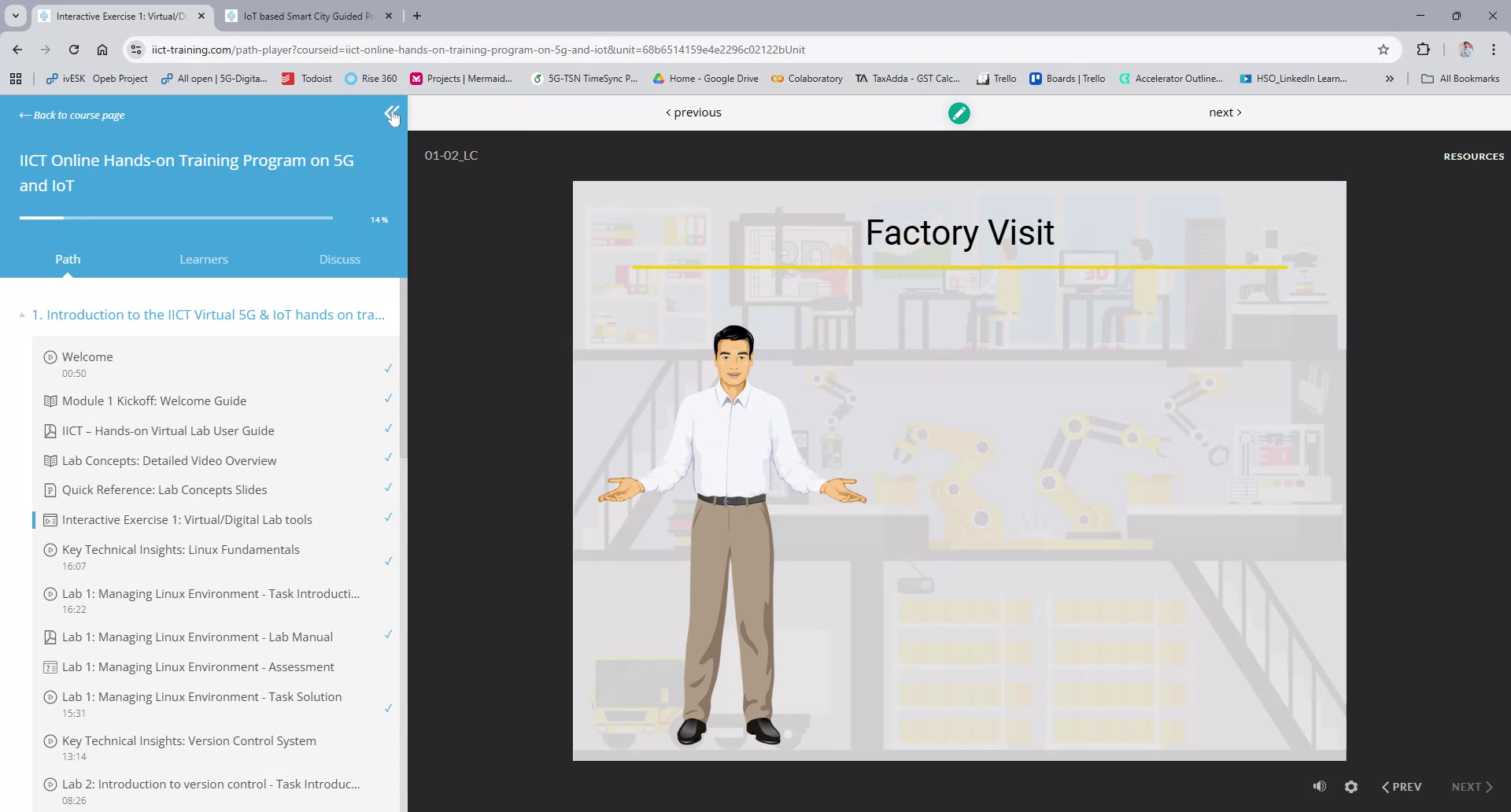Screen dimensions: 1511x812
Task: Click checkmark beside Linux Fundamentals lesson
Action: (388, 560)
